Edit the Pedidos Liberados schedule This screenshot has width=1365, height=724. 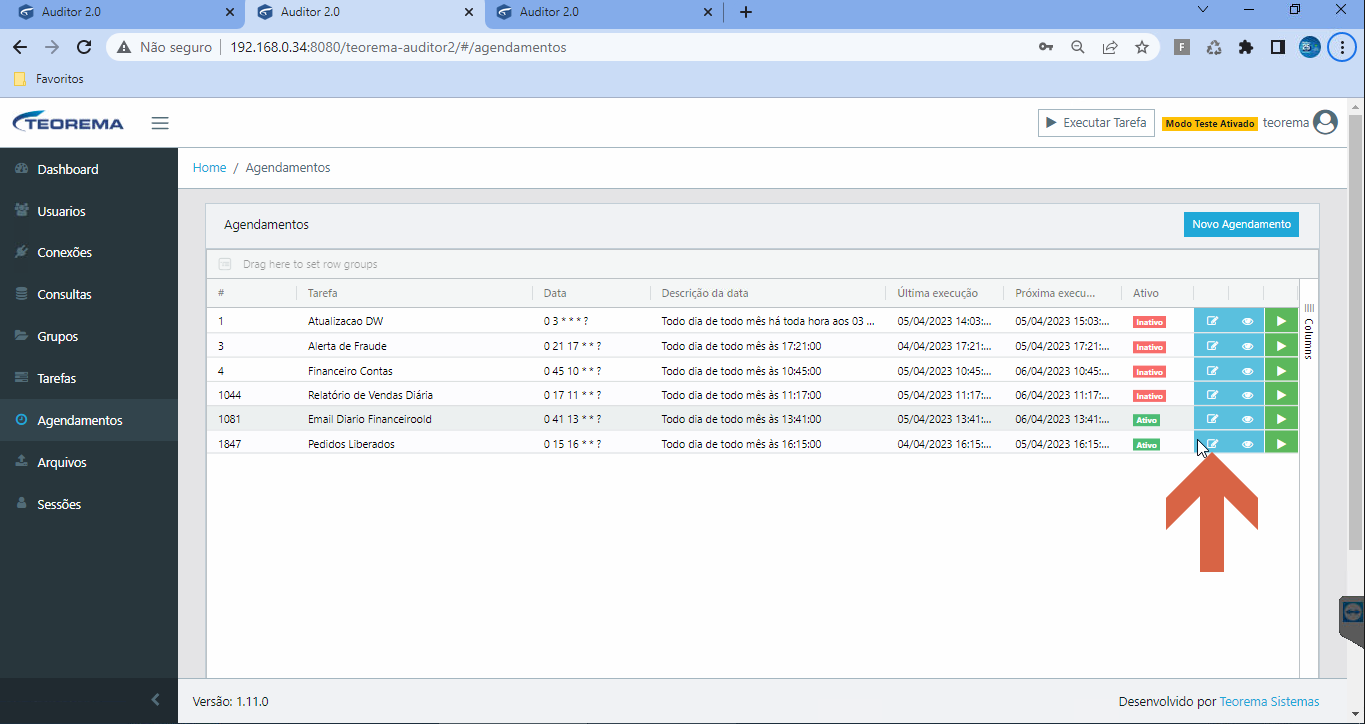tap(1212, 444)
